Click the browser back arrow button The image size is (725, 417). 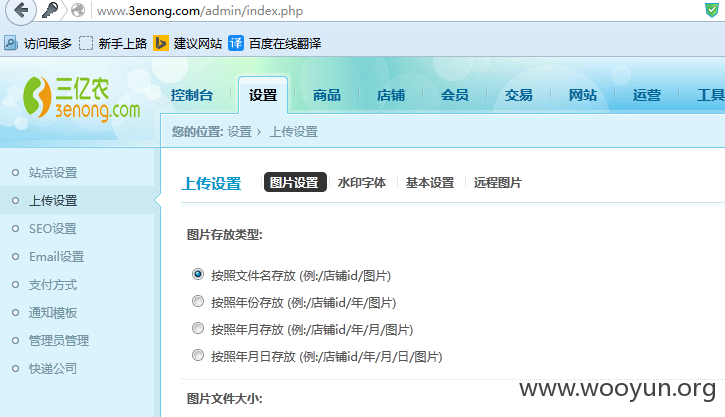coord(20,10)
